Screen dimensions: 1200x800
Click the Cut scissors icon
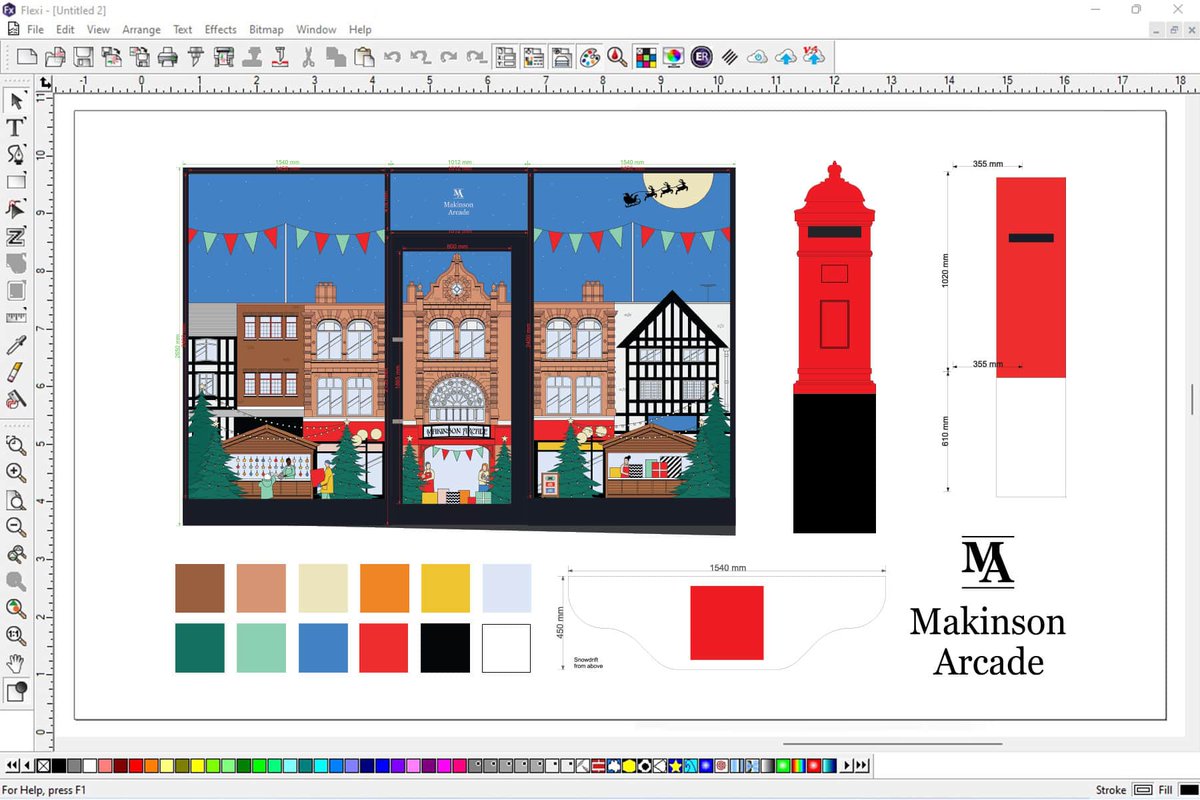point(308,57)
